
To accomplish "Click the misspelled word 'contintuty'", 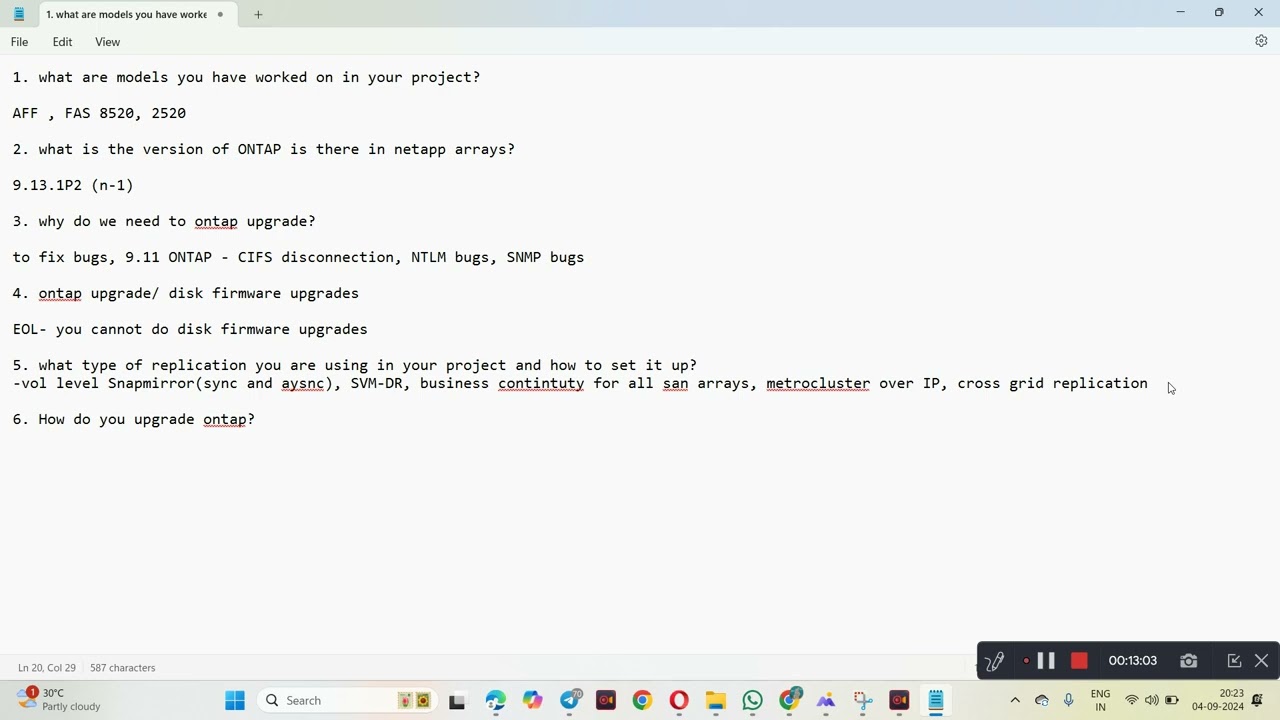I will [541, 383].
